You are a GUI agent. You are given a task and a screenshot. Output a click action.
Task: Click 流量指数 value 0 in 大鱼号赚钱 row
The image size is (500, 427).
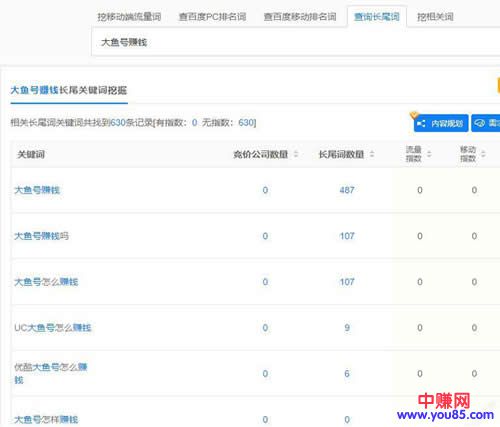pos(420,190)
